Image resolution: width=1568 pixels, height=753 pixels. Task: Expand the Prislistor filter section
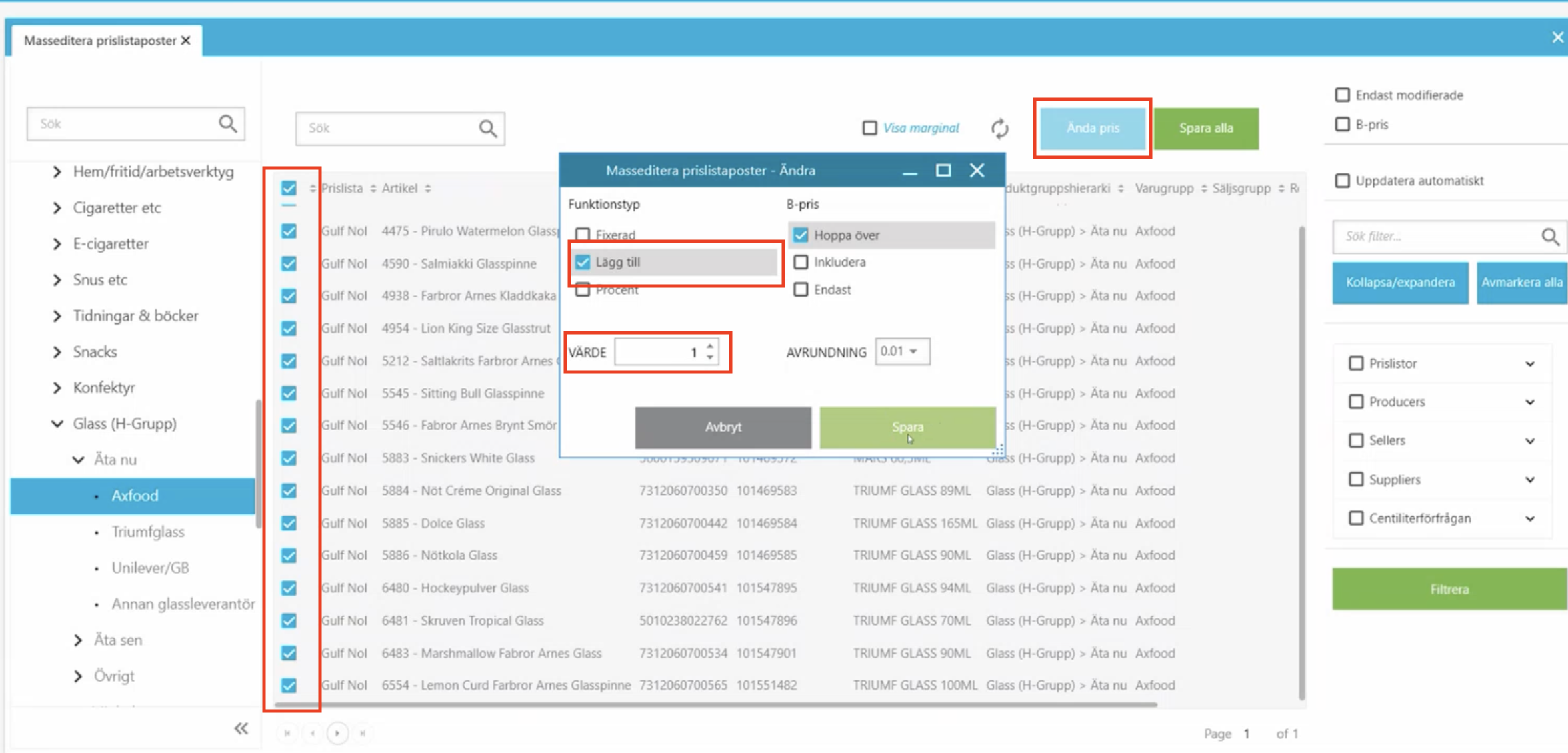click(1529, 364)
